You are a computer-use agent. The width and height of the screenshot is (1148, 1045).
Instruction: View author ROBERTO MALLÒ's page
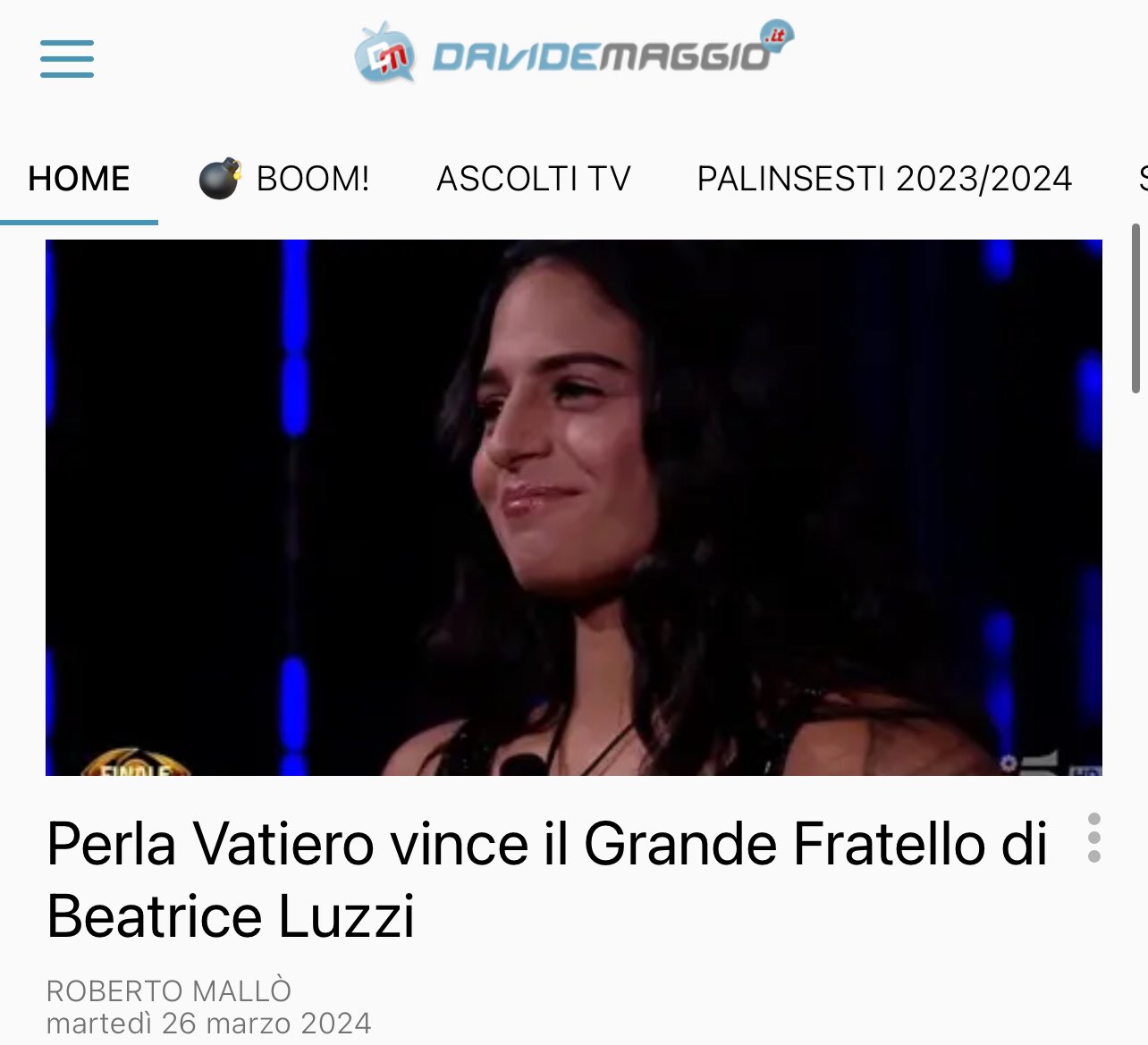[x=169, y=990]
